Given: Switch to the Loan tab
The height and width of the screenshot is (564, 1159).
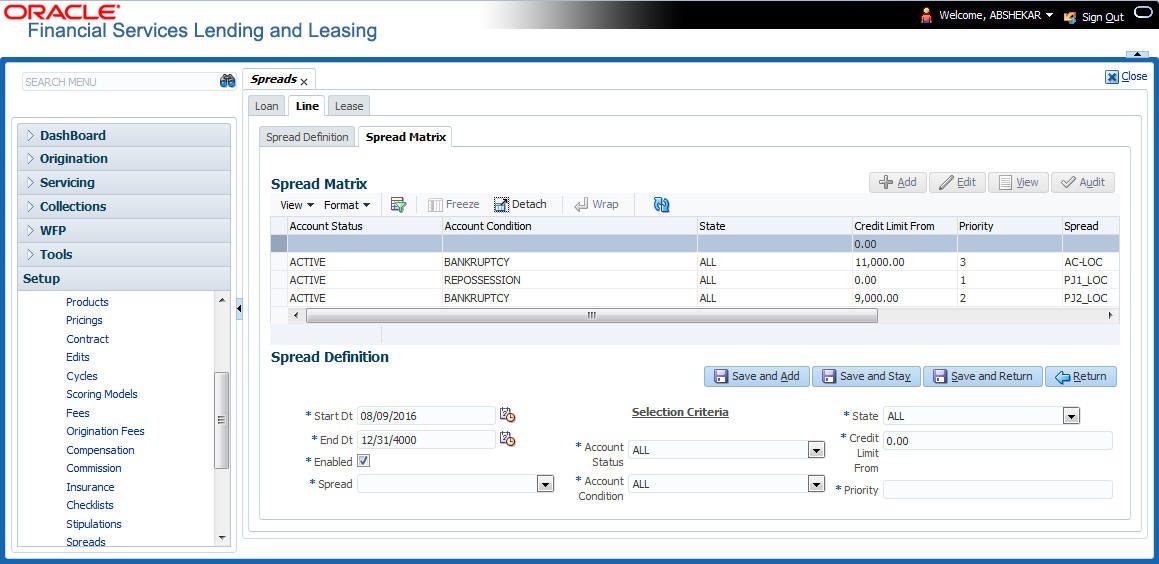Looking at the screenshot, I should pos(267,106).
